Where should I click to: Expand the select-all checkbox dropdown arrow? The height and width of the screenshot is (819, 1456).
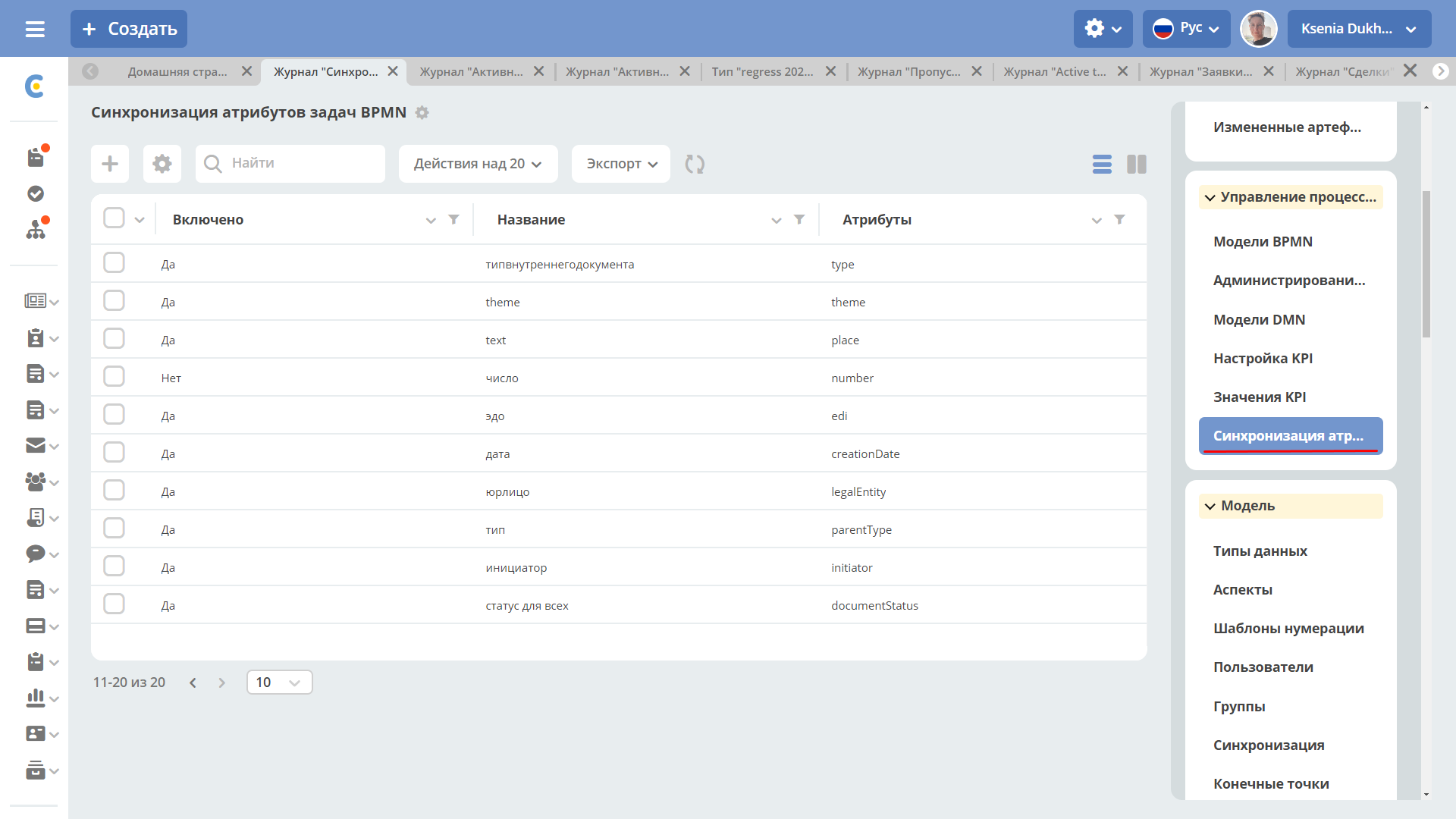(x=140, y=220)
